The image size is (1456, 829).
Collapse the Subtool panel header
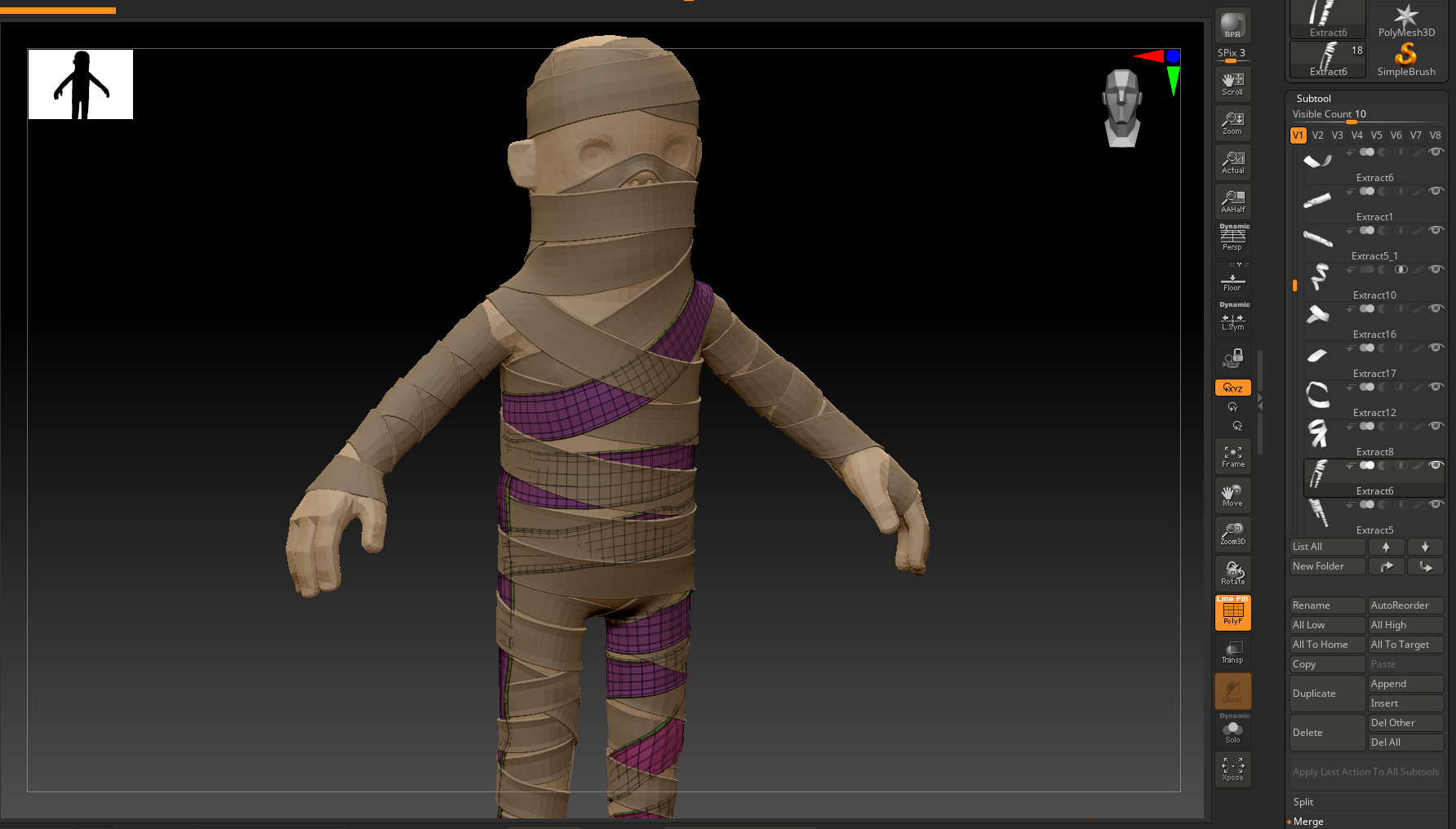point(1313,99)
